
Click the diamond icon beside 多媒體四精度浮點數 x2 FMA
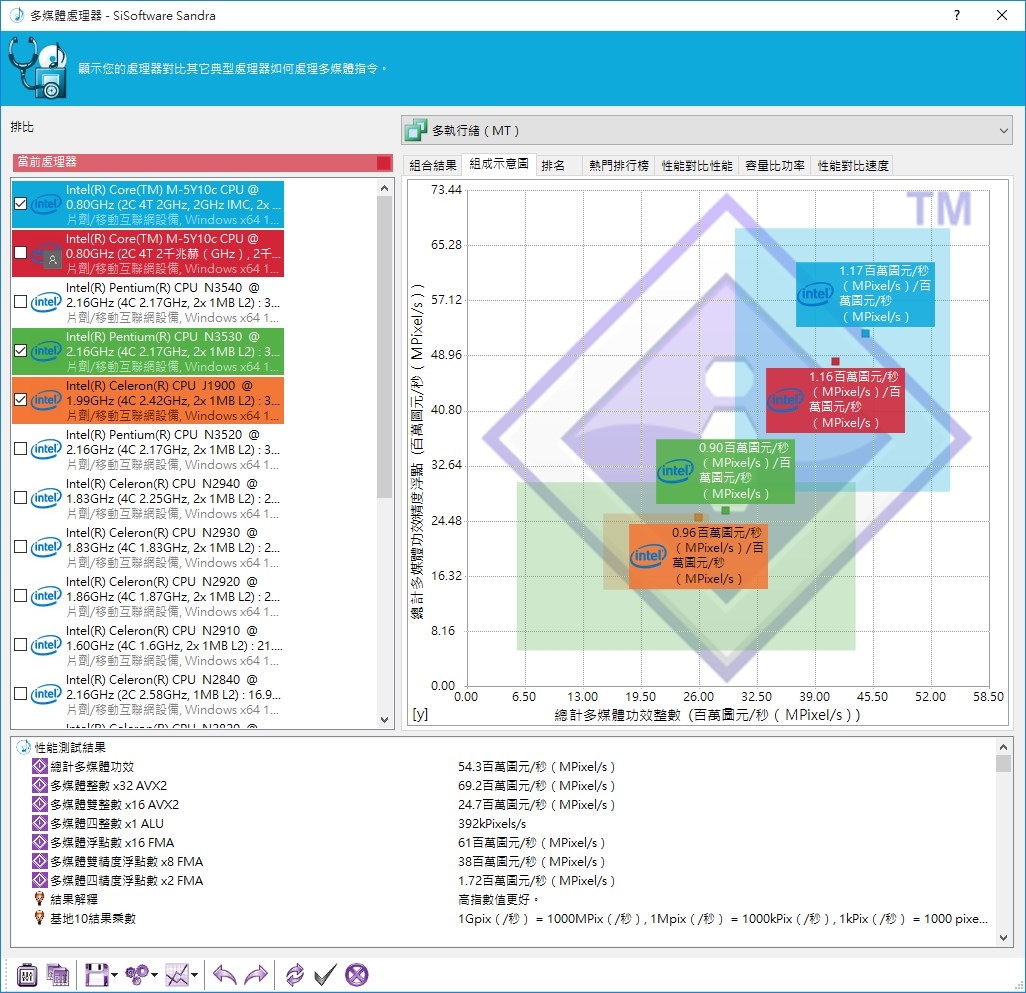39,880
